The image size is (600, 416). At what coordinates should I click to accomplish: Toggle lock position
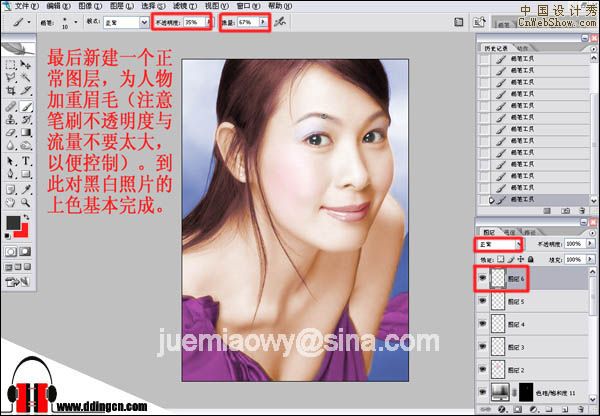tap(520, 259)
